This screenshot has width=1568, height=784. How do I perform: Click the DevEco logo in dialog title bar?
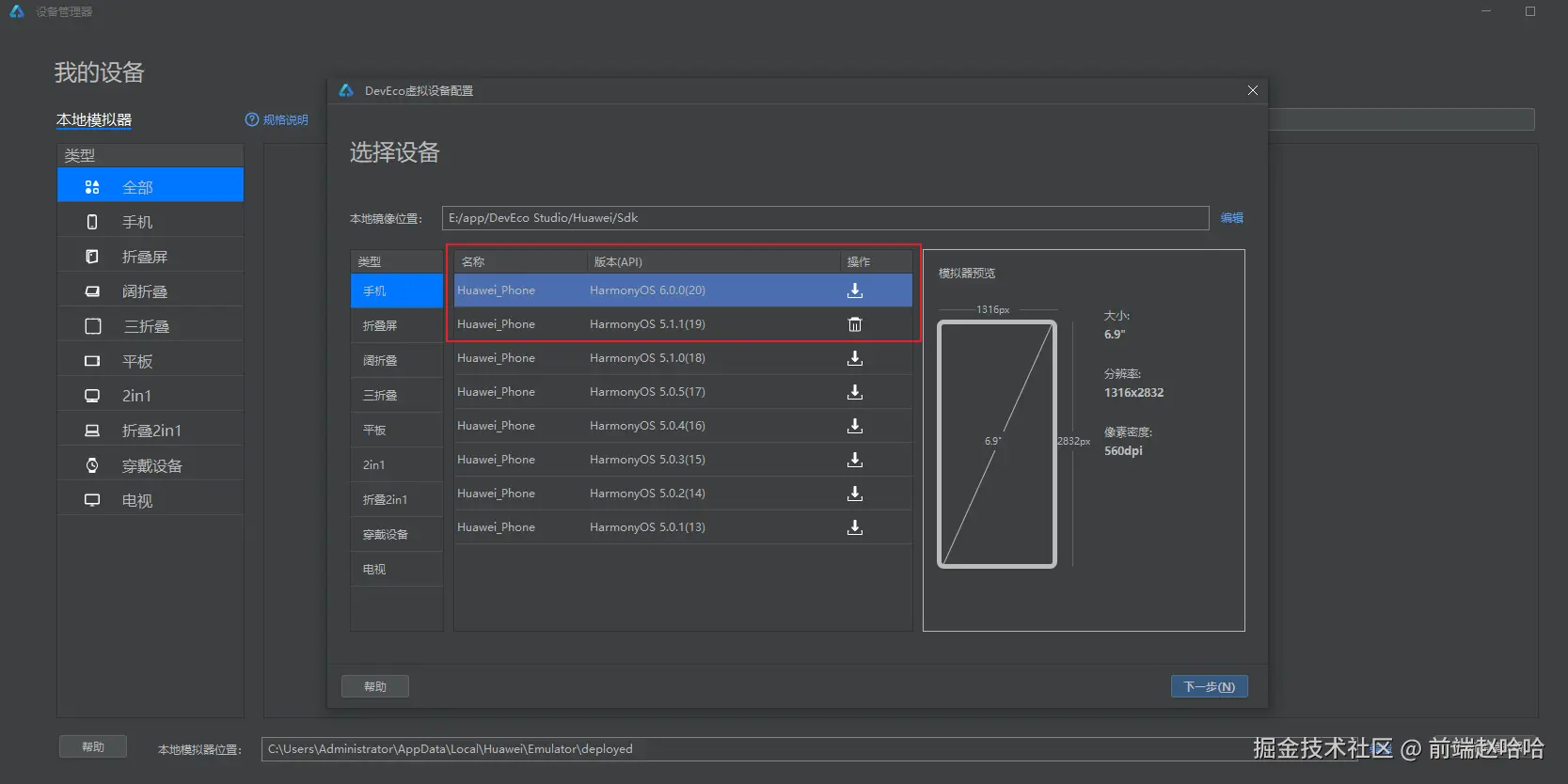[346, 90]
